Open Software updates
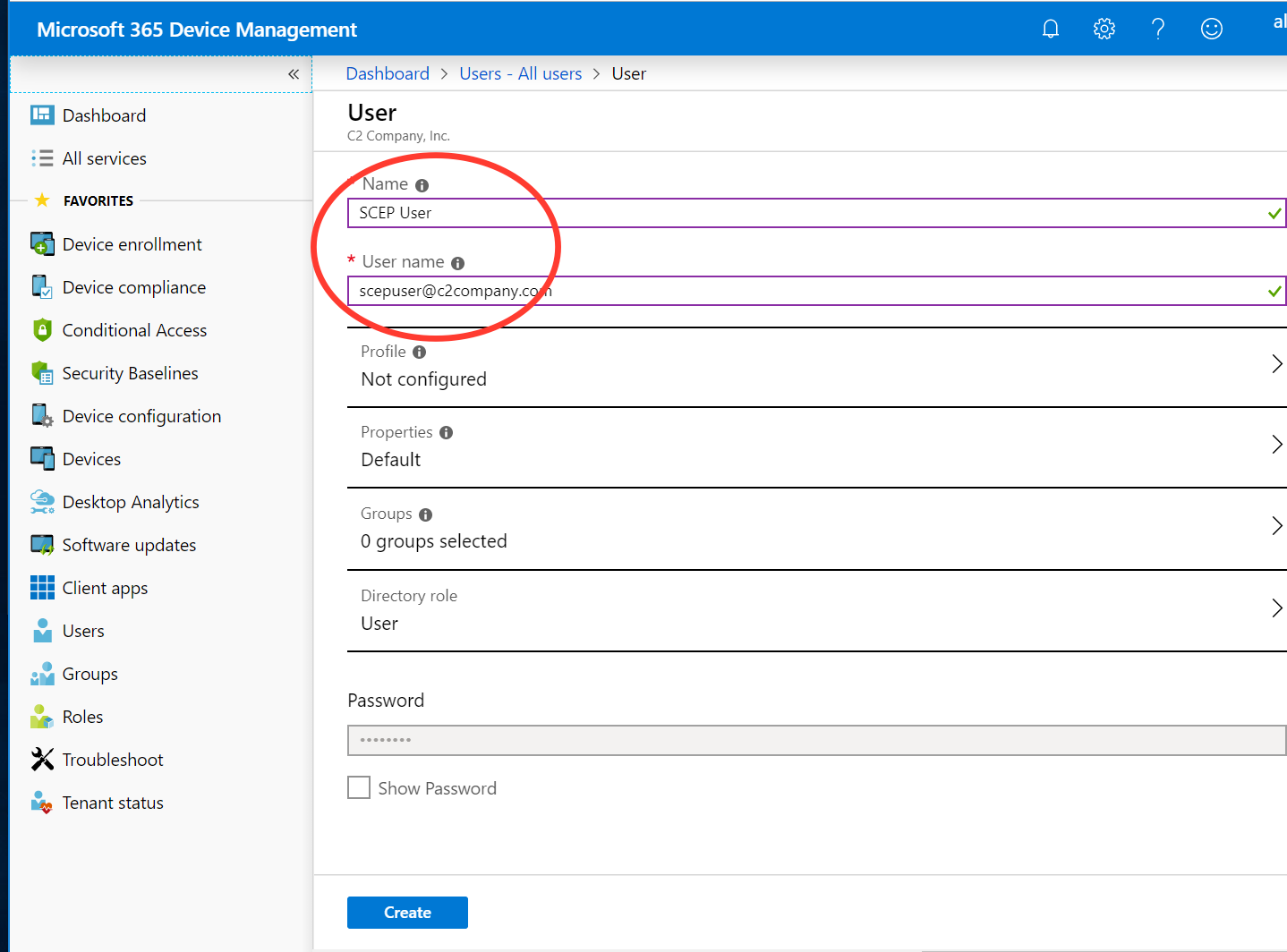 coord(129,544)
